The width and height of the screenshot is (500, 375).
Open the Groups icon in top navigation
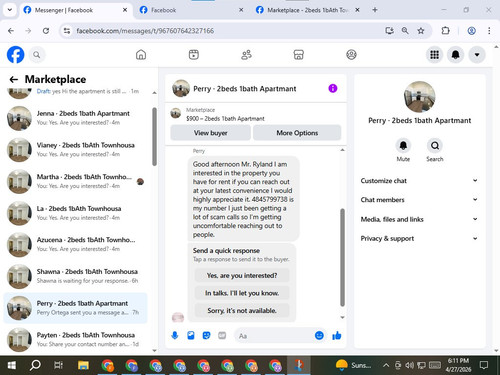tap(351, 55)
